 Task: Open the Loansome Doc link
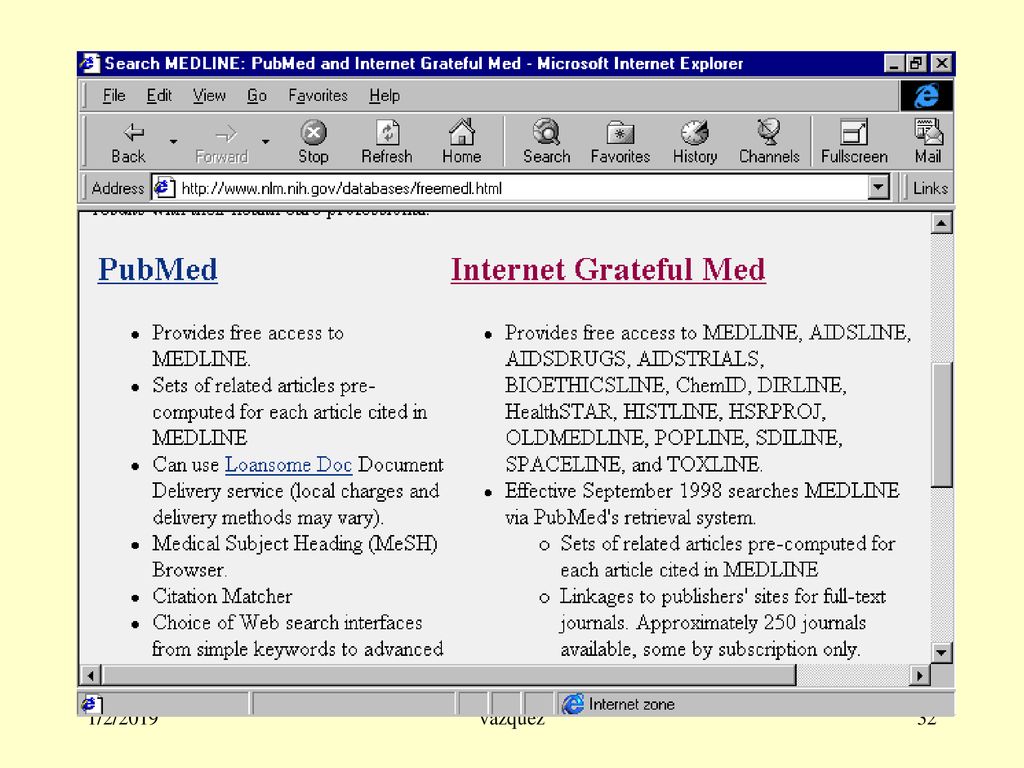tap(288, 464)
